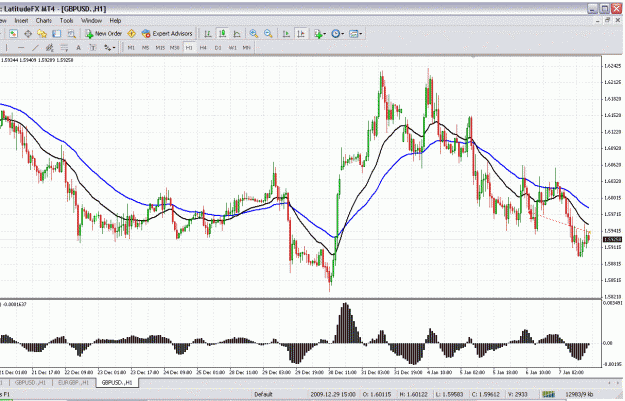This screenshot has width=625, height=401.
Task: Toggle chart shift from right edge
Action: [301, 34]
